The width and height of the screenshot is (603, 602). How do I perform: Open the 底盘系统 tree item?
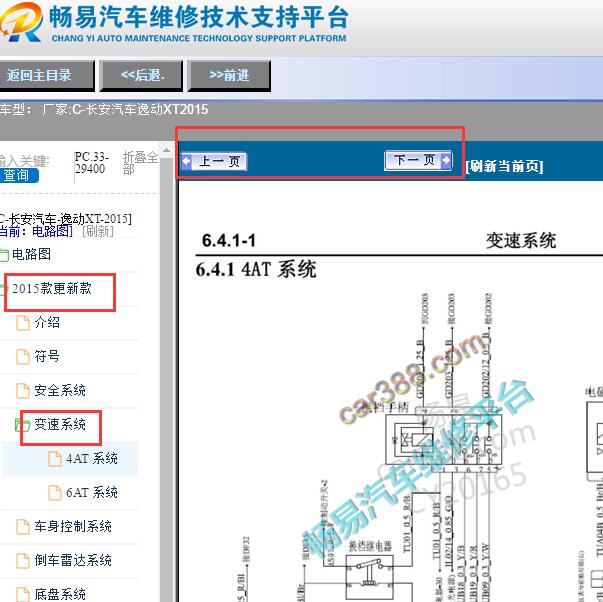(x=60, y=594)
